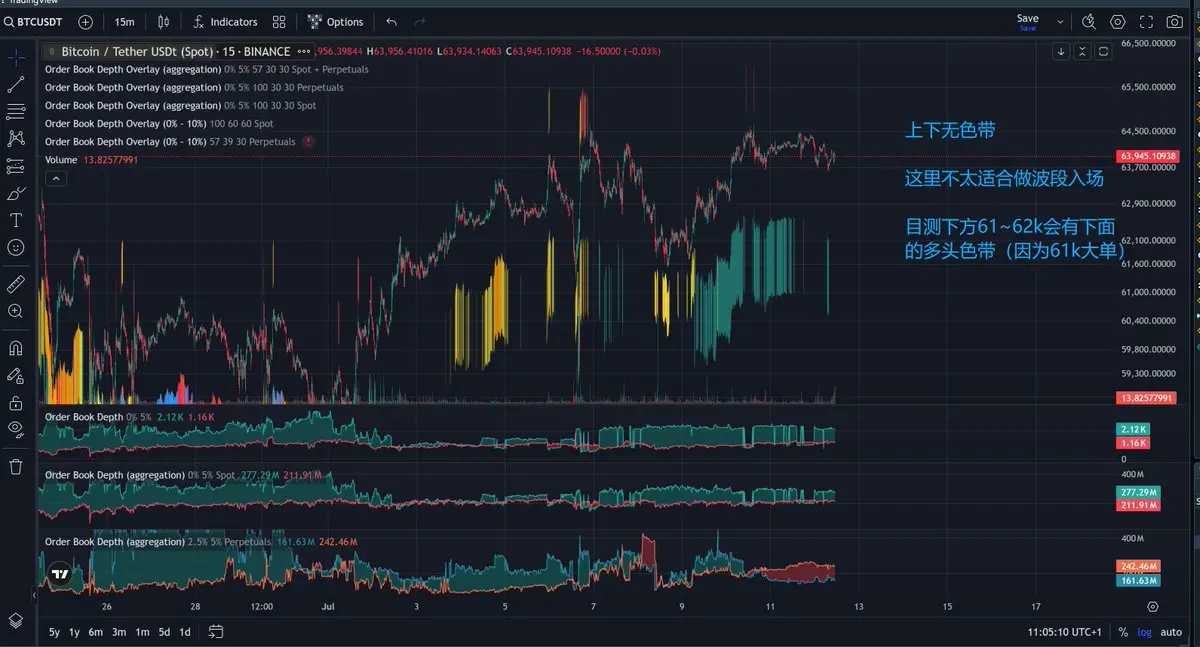
Task: Enable auto scale at bottom right
Action: 1171,632
